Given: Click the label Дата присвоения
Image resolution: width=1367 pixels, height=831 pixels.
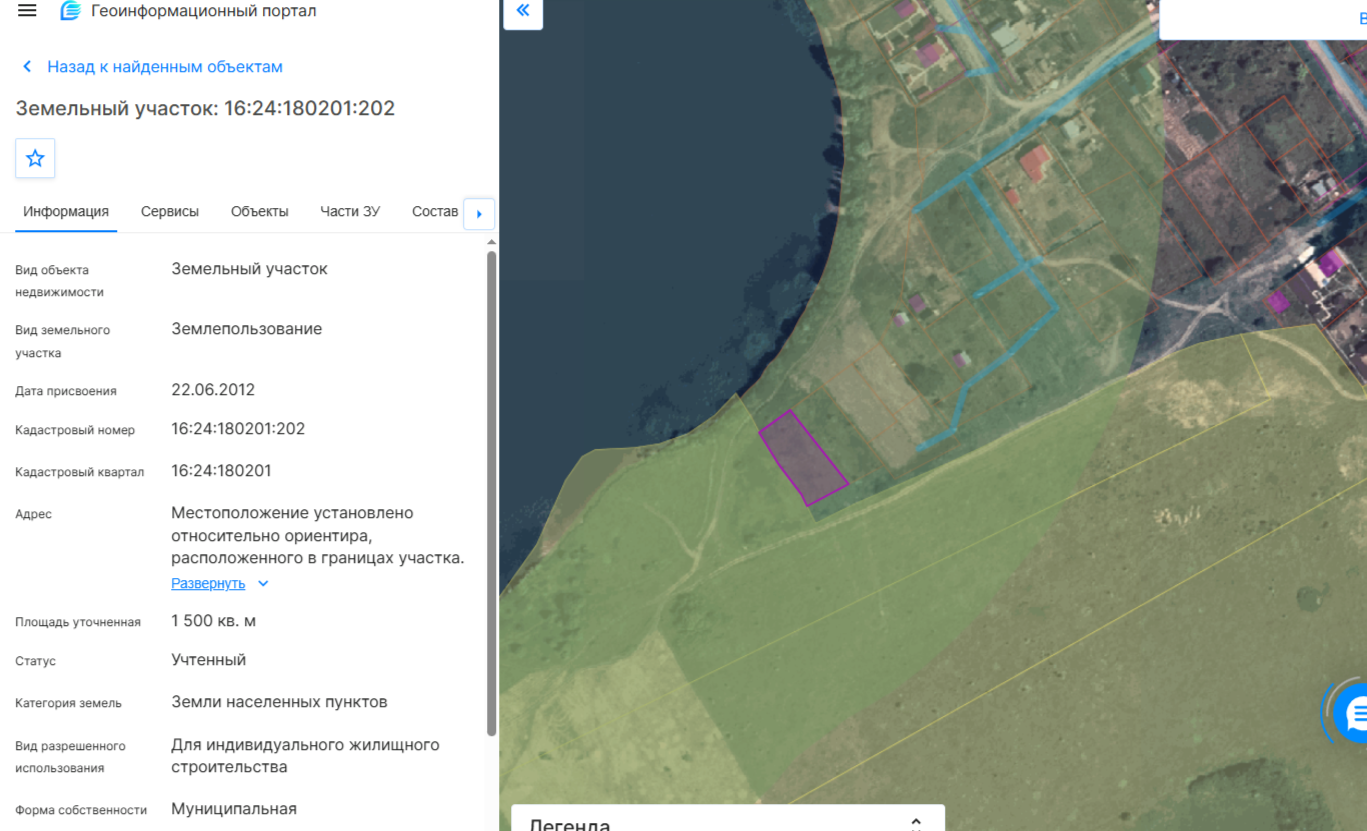Looking at the screenshot, I should (x=66, y=391).
